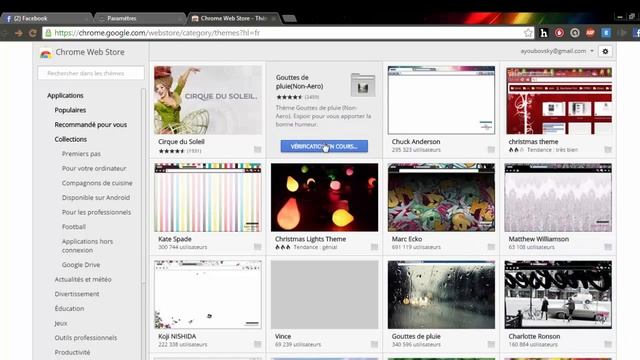Screen dimensions: 640x360
Task: Open 'Outils professionnels' category
Action: (86, 338)
